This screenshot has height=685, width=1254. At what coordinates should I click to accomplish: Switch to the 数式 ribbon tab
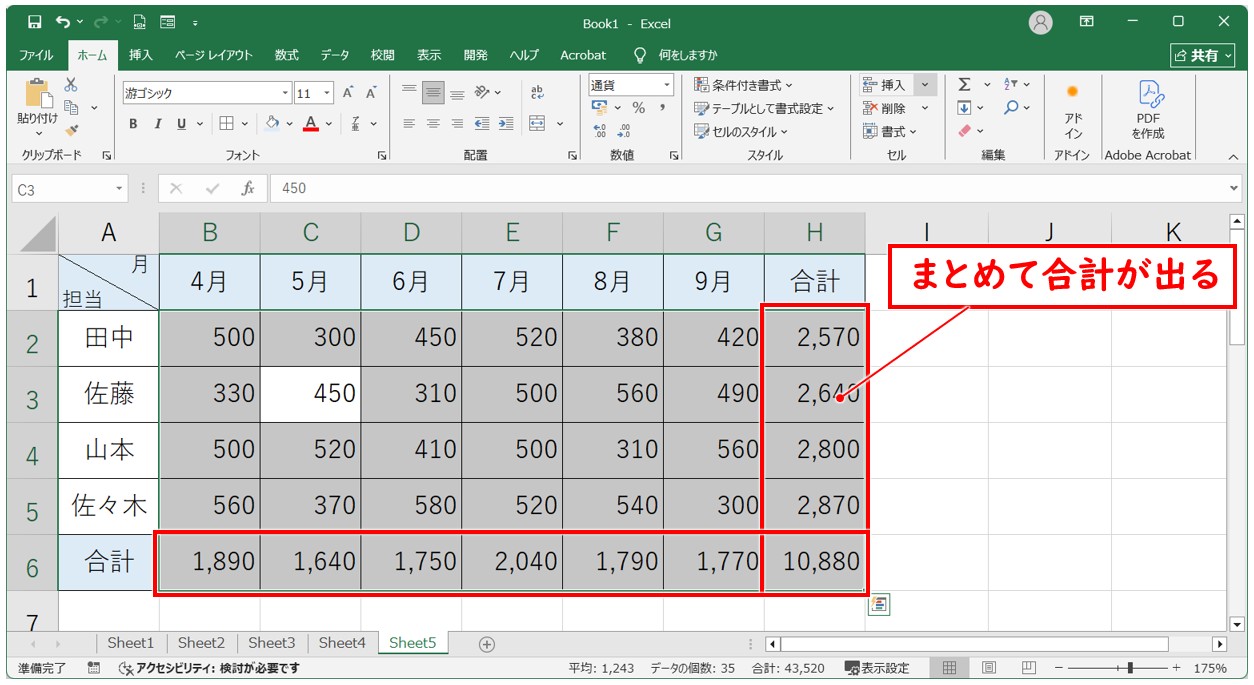[287, 55]
